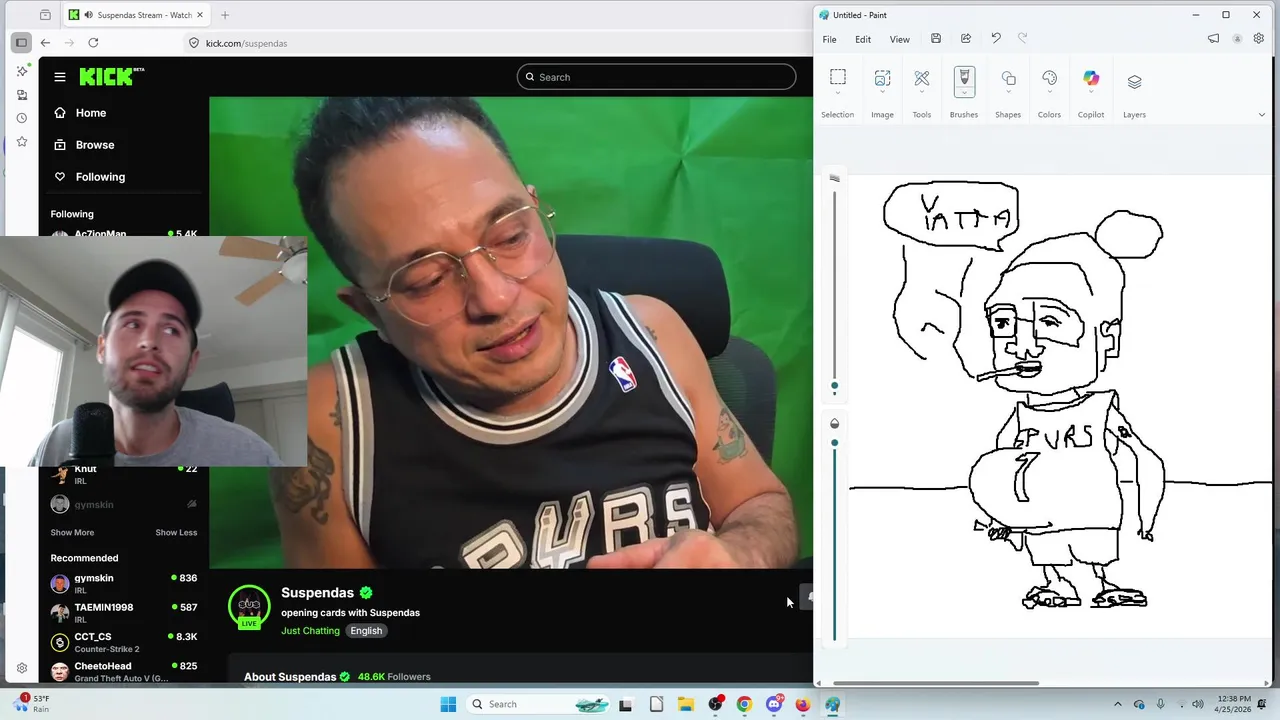Reload the Kick page

pyautogui.click(x=93, y=43)
